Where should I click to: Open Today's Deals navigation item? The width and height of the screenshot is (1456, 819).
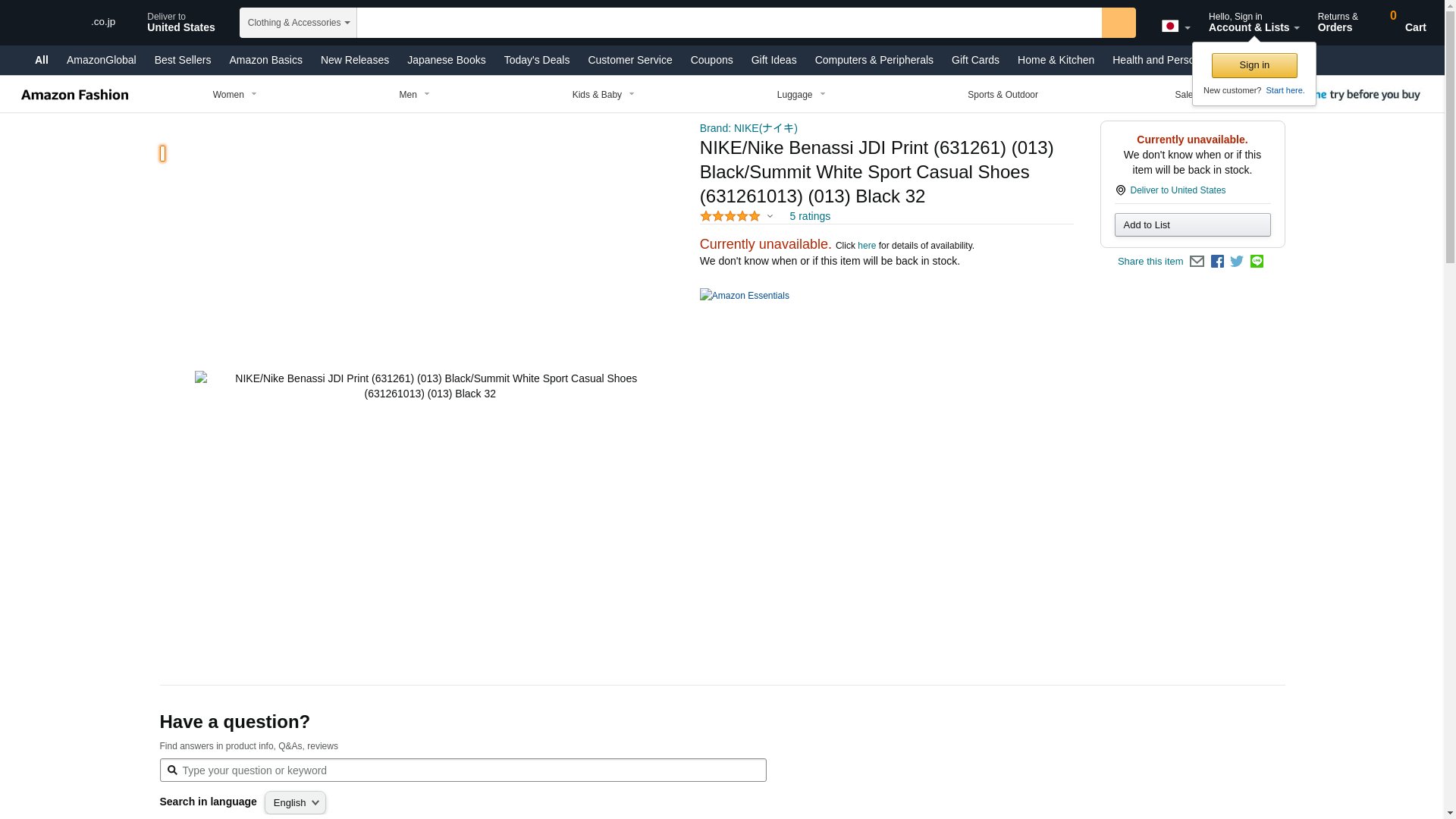[536, 60]
